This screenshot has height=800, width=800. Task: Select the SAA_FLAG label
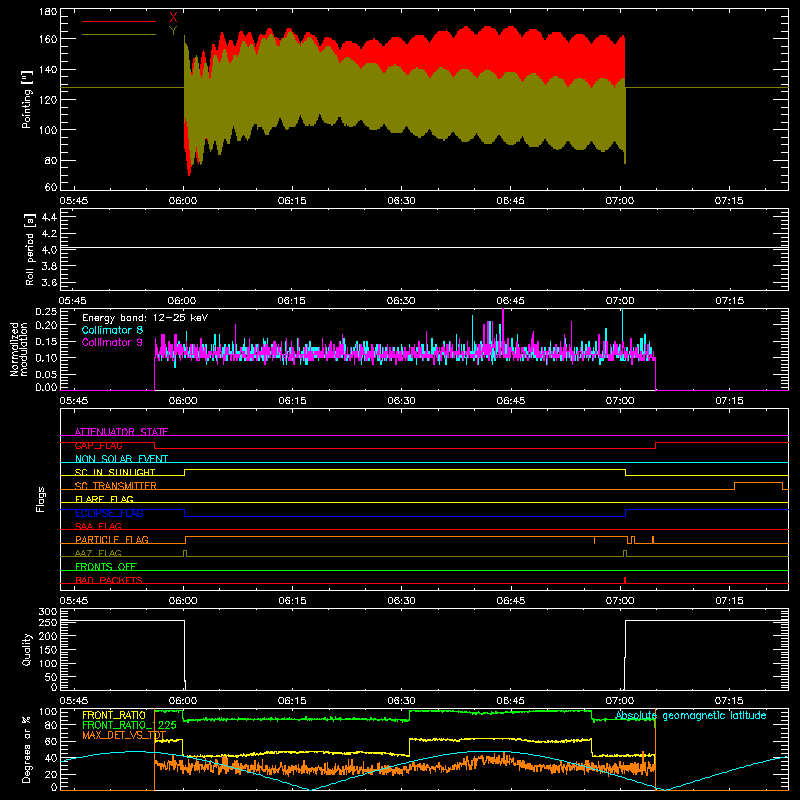tap(98, 526)
